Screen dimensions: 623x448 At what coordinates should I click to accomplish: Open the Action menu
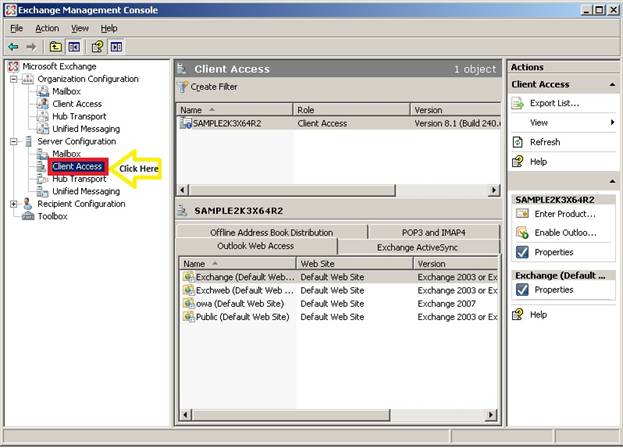point(47,28)
